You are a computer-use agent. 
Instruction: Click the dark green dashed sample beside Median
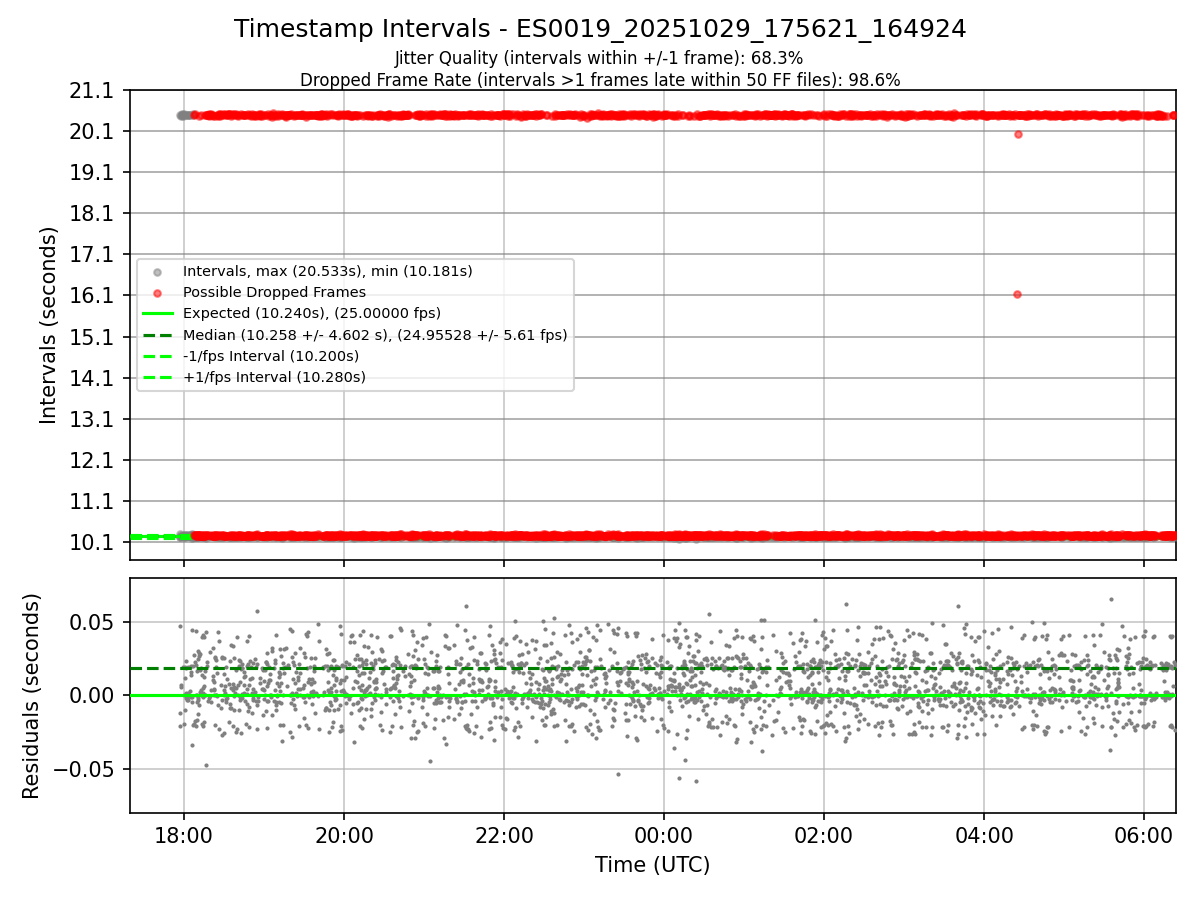click(157, 335)
